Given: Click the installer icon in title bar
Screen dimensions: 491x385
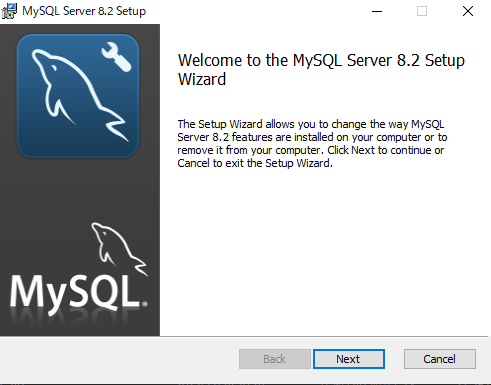Looking at the screenshot, I should 9,11.
